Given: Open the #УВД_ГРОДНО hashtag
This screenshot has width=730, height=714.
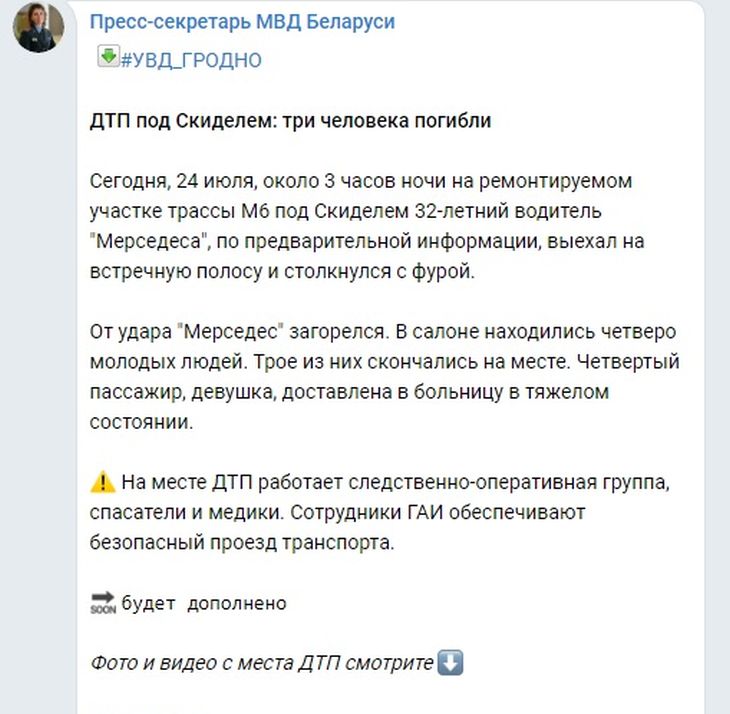Looking at the screenshot, I should coord(191,60).
